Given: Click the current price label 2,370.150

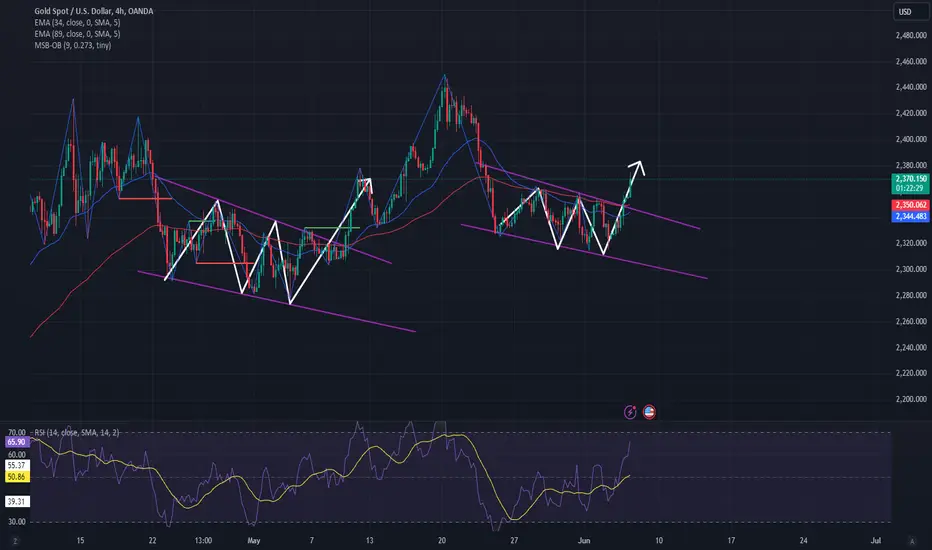Looking at the screenshot, I should [911, 179].
